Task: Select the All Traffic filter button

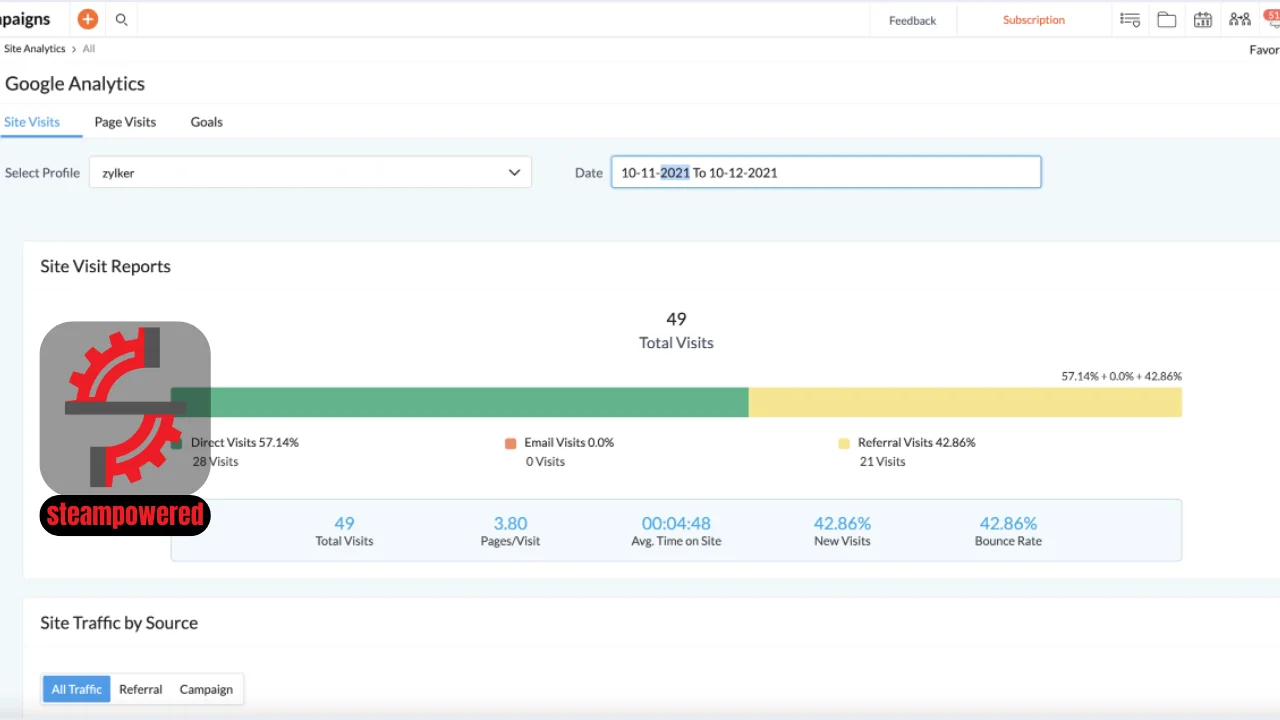Action: point(77,689)
